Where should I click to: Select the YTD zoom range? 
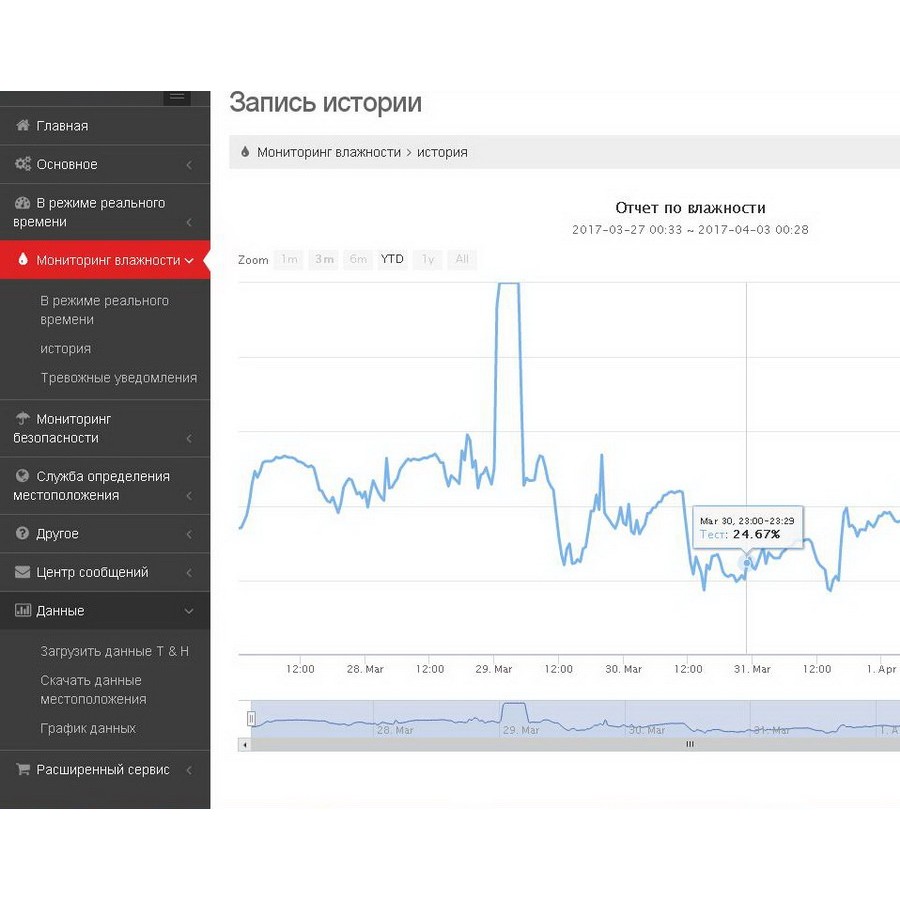(392, 260)
